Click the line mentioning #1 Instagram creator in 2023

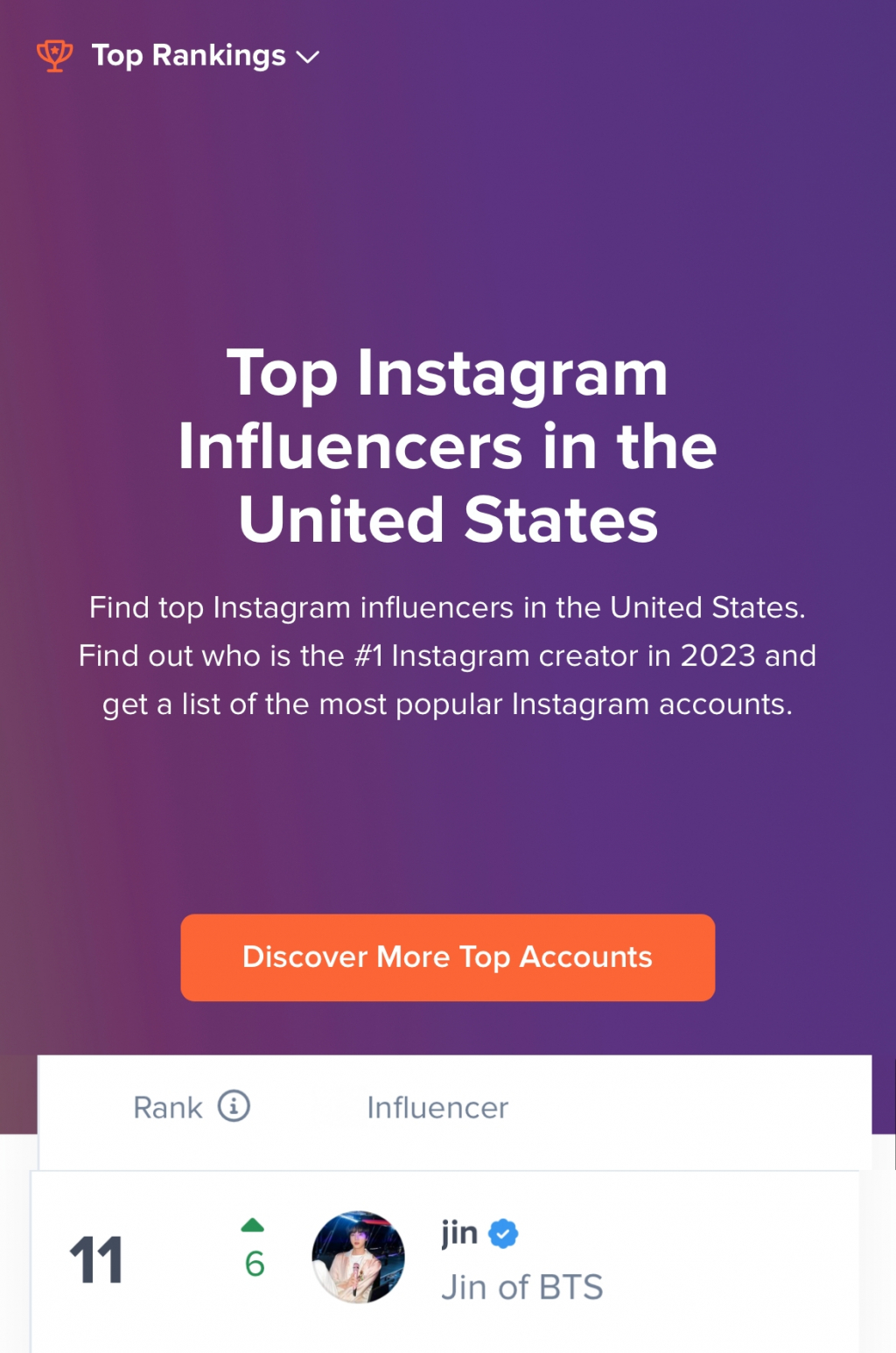447,655
